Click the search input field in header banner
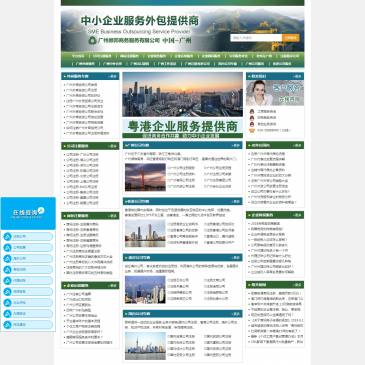 click(x=256, y=38)
